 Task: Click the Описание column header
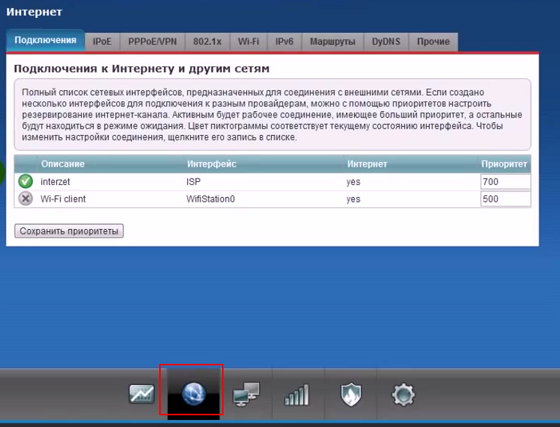pos(63,164)
